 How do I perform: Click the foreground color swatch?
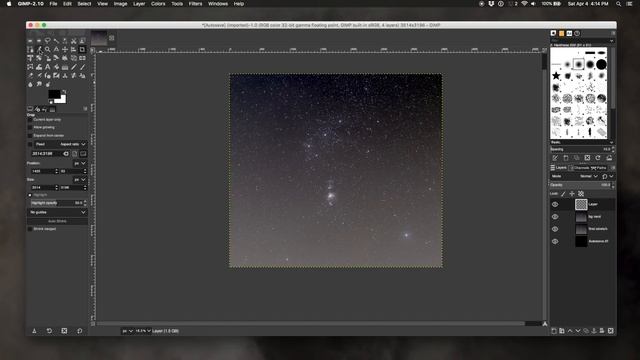[54, 94]
